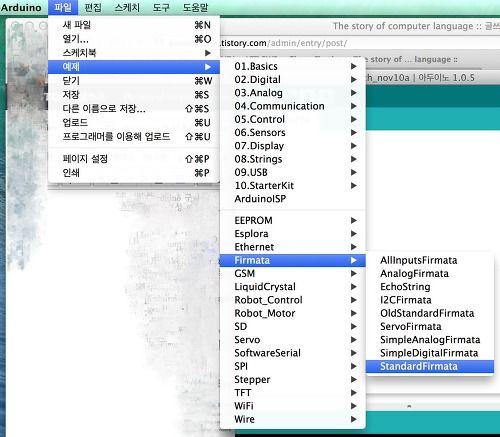500x437 pixels.
Task: Expand the 01.Basics examples
Action: (x=293, y=66)
